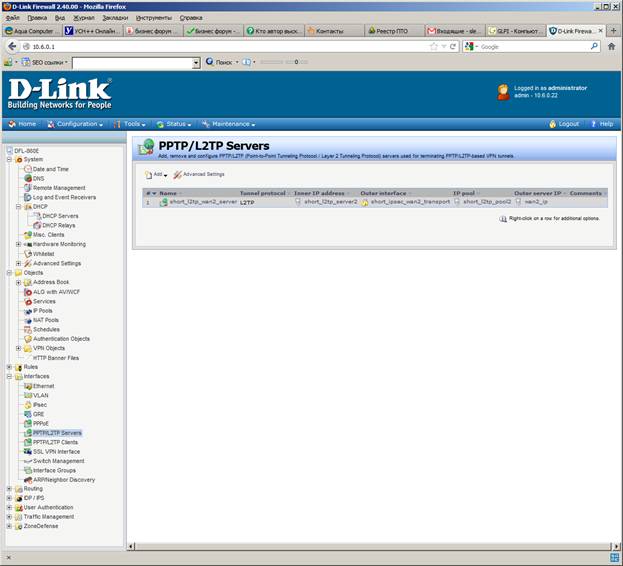Expand the VPN Objects node
The width and height of the screenshot is (623, 566).
point(19,348)
